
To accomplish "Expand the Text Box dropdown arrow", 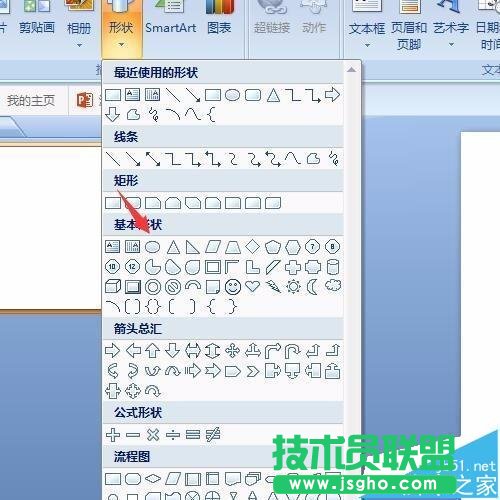I will 367,45.
